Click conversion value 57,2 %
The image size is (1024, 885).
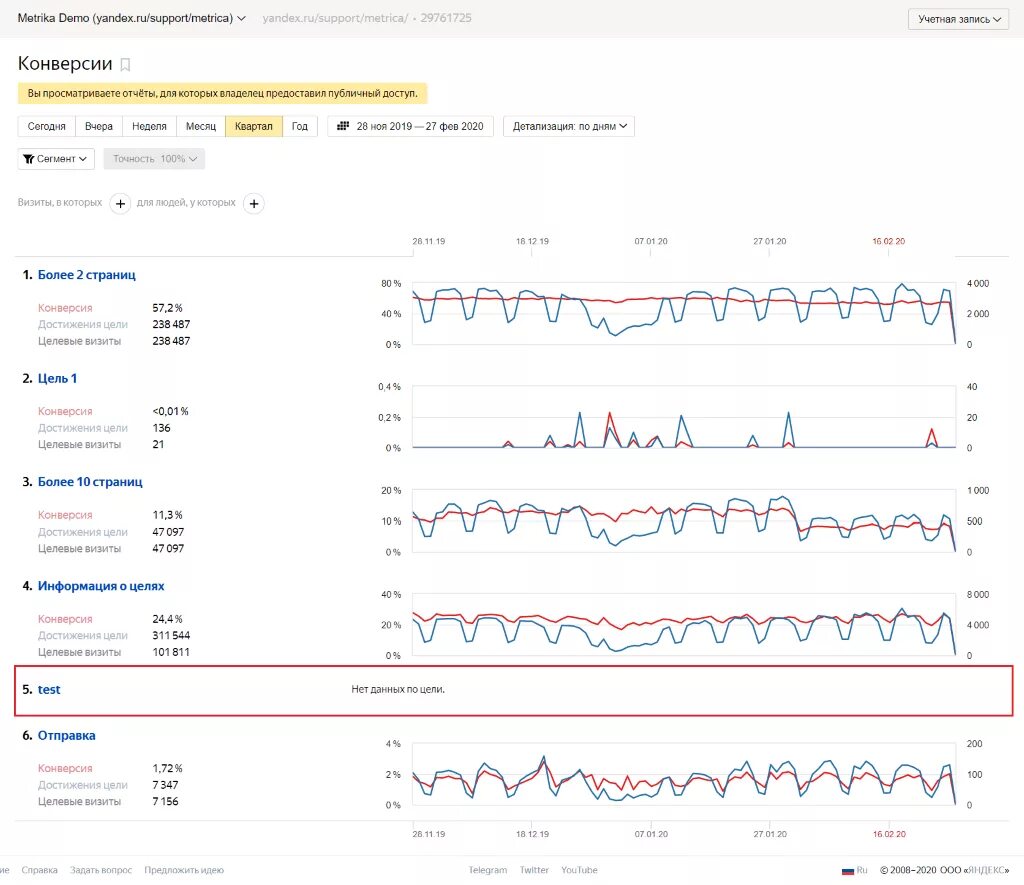pos(167,308)
